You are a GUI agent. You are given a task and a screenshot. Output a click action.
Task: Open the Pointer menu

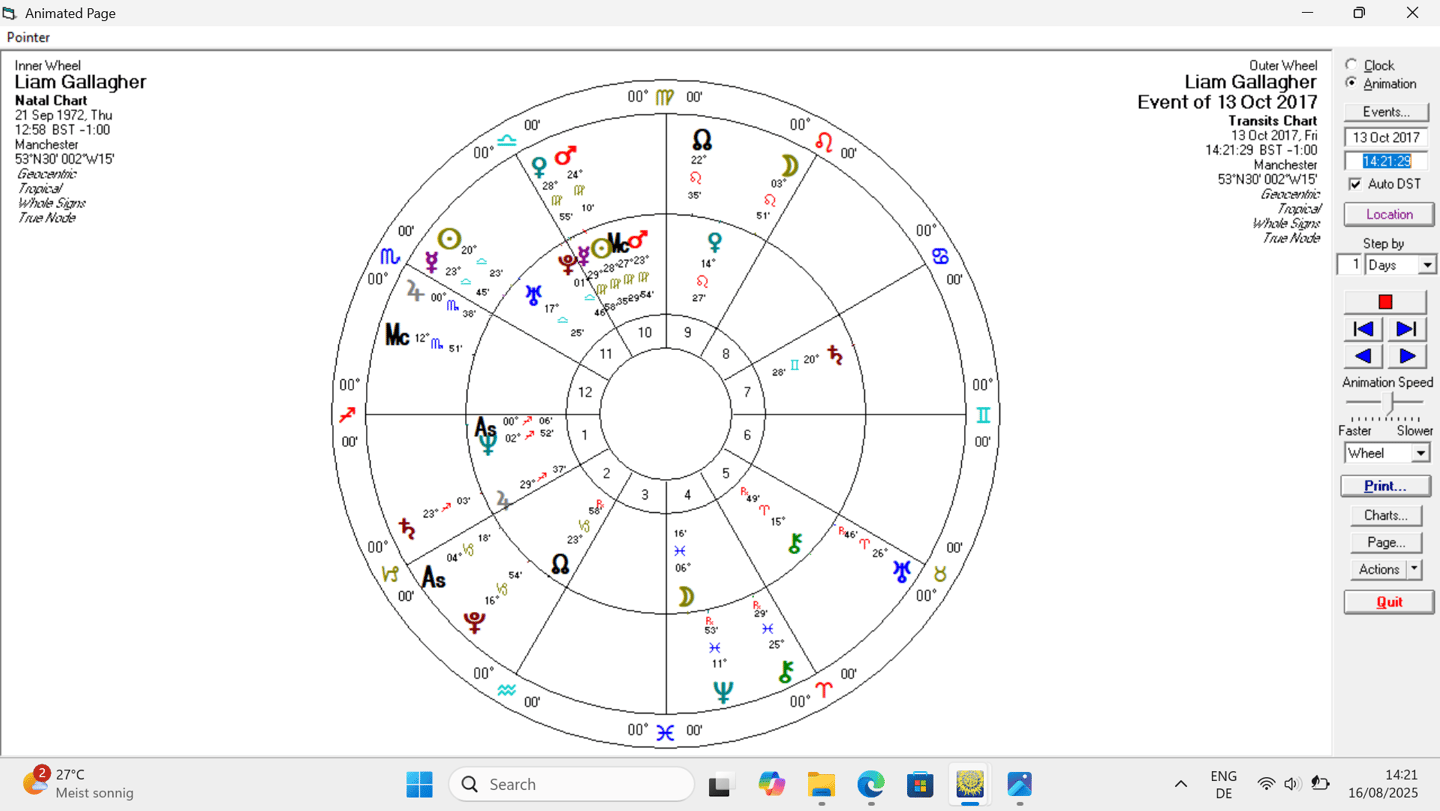click(x=27, y=37)
